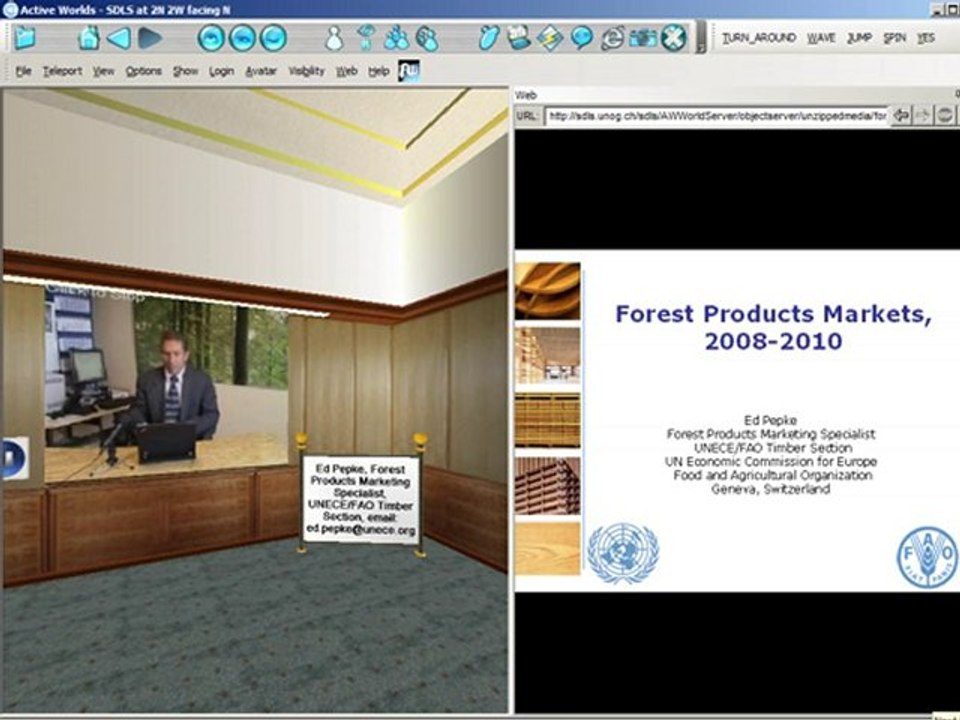
Task: Open the Help menu
Action: click(x=378, y=72)
